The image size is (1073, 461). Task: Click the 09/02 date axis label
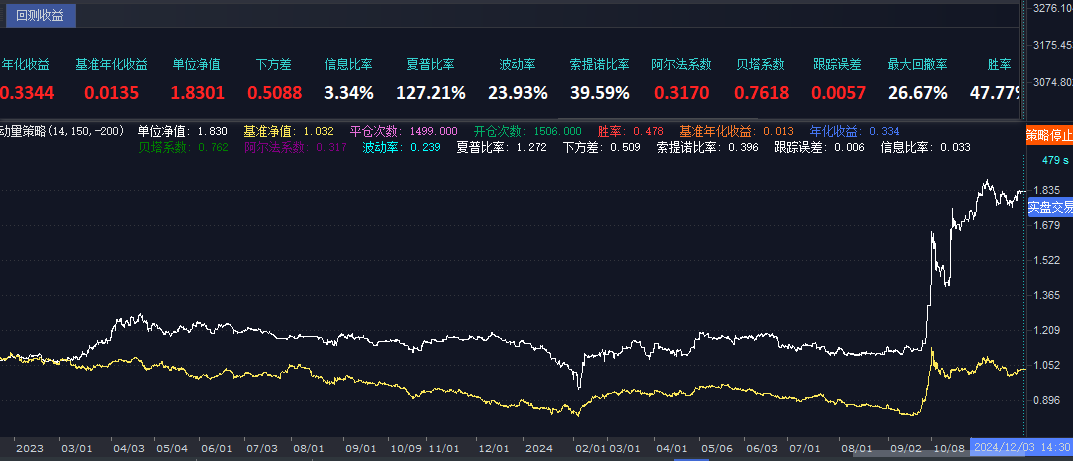point(906,448)
